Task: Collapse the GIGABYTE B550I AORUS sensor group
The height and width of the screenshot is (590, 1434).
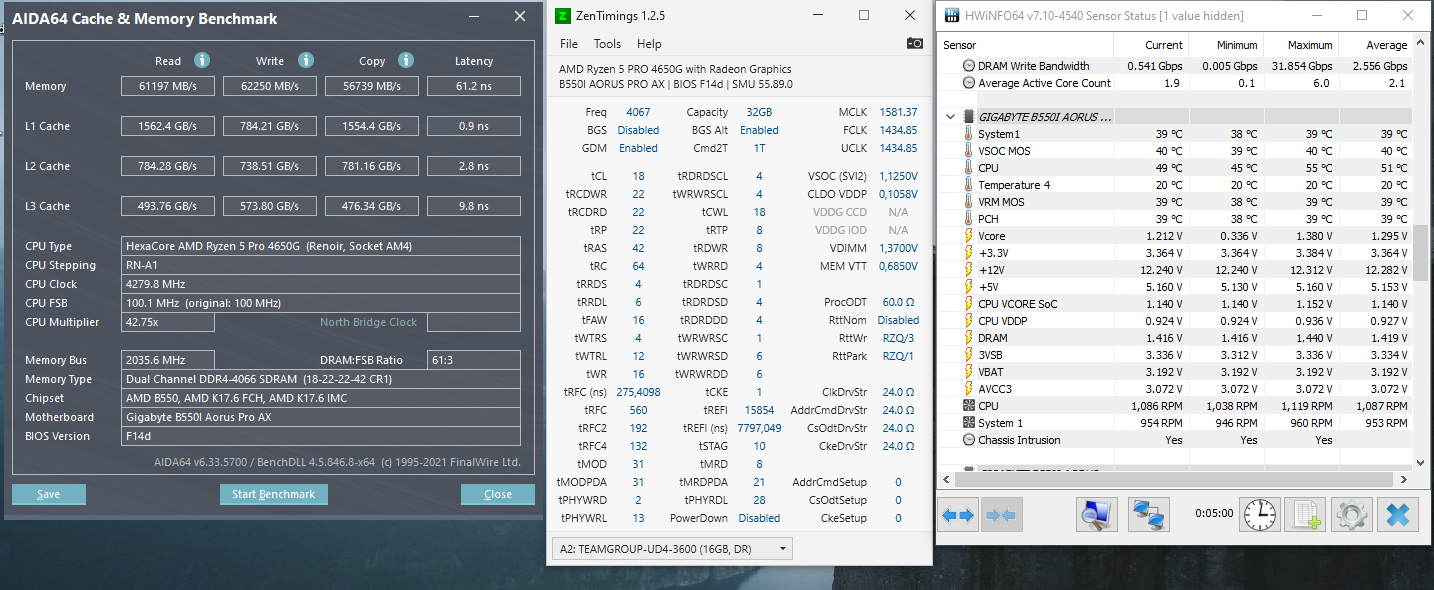Action: click(x=950, y=117)
